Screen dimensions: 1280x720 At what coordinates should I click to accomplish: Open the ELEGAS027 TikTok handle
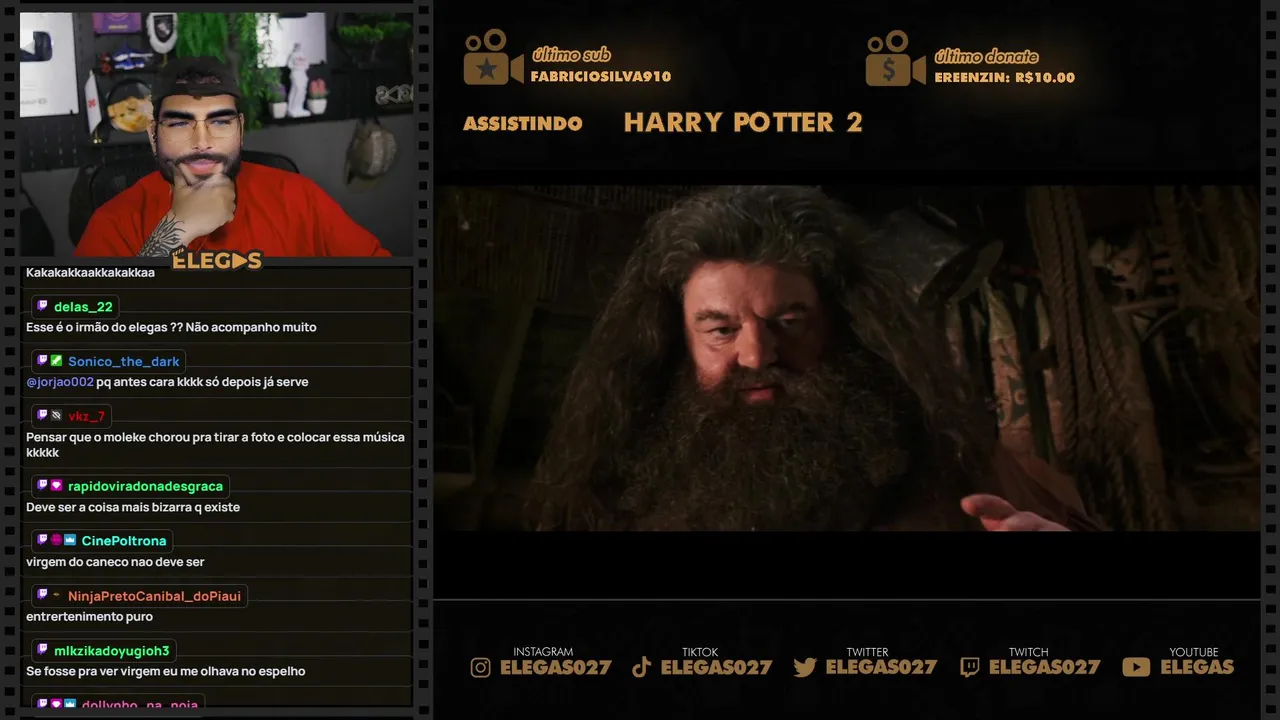point(716,667)
